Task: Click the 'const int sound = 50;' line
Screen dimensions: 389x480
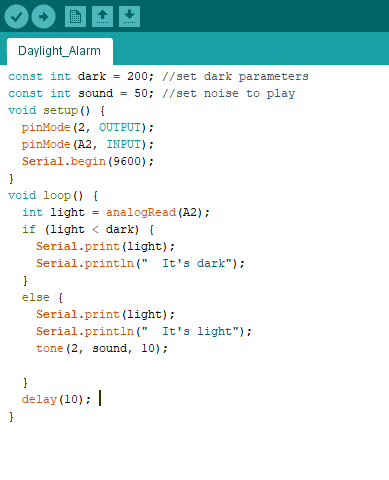Action: coord(81,93)
